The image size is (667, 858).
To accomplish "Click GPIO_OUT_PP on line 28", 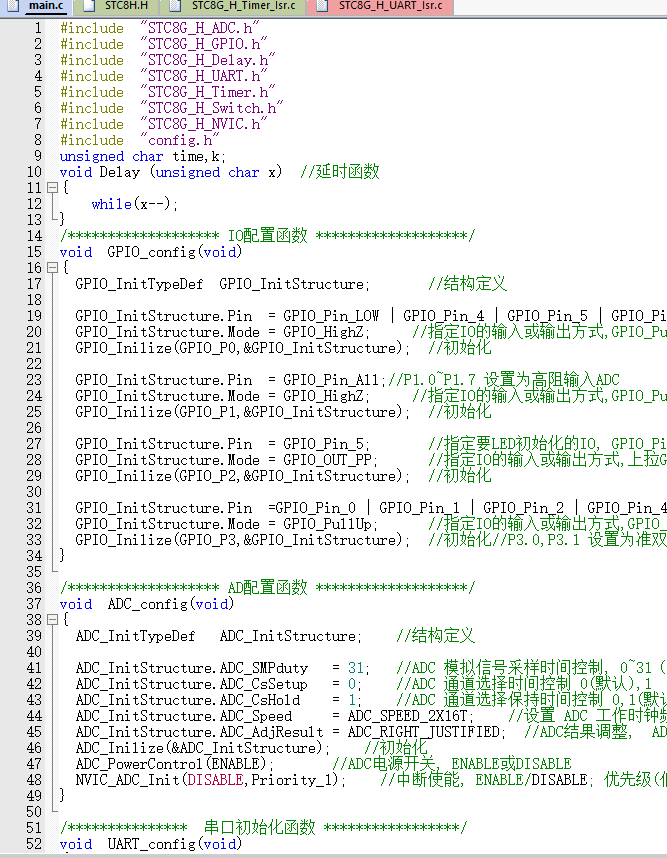I will pos(327,460).
